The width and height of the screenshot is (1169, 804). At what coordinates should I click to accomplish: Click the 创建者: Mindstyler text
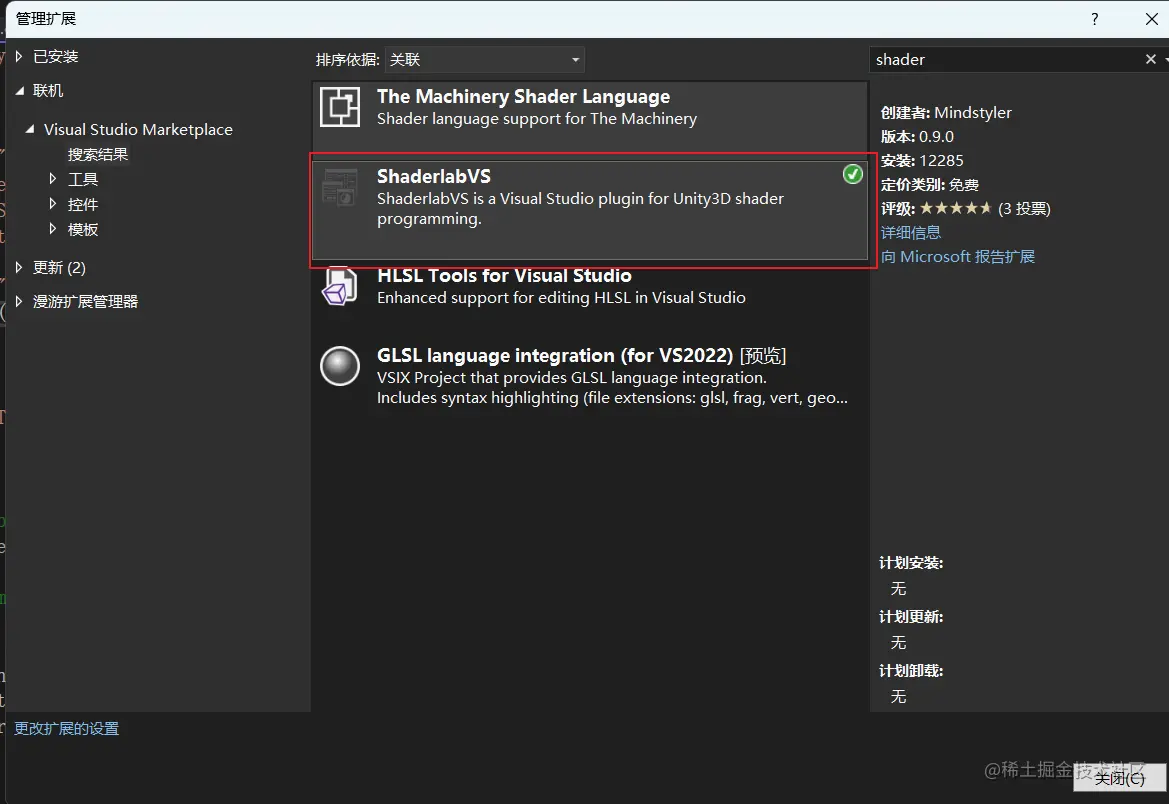click(x=946, y=113)
